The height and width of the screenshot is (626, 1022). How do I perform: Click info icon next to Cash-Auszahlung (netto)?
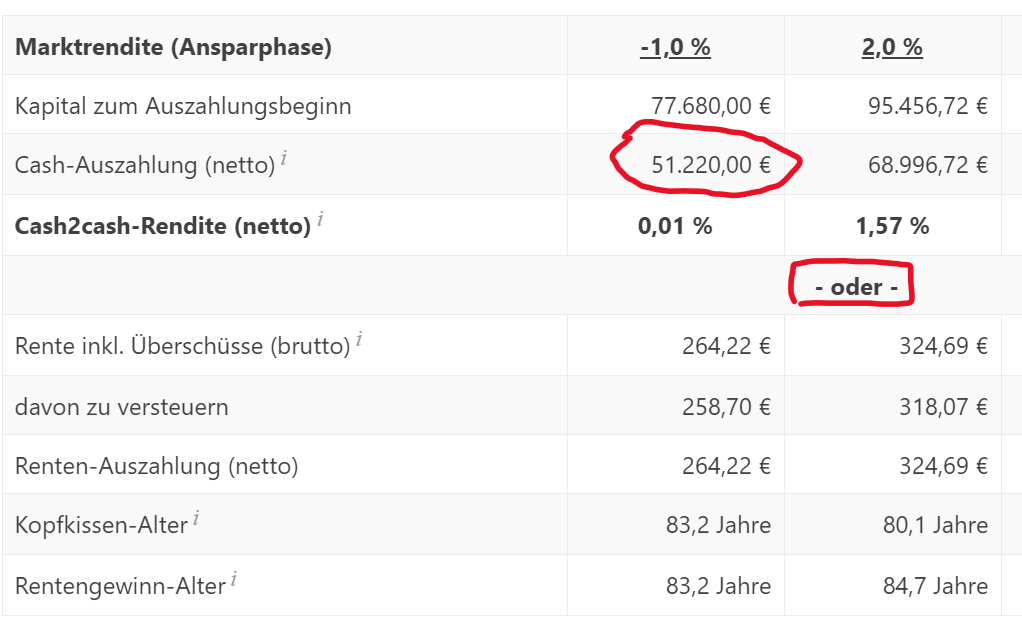284,158
